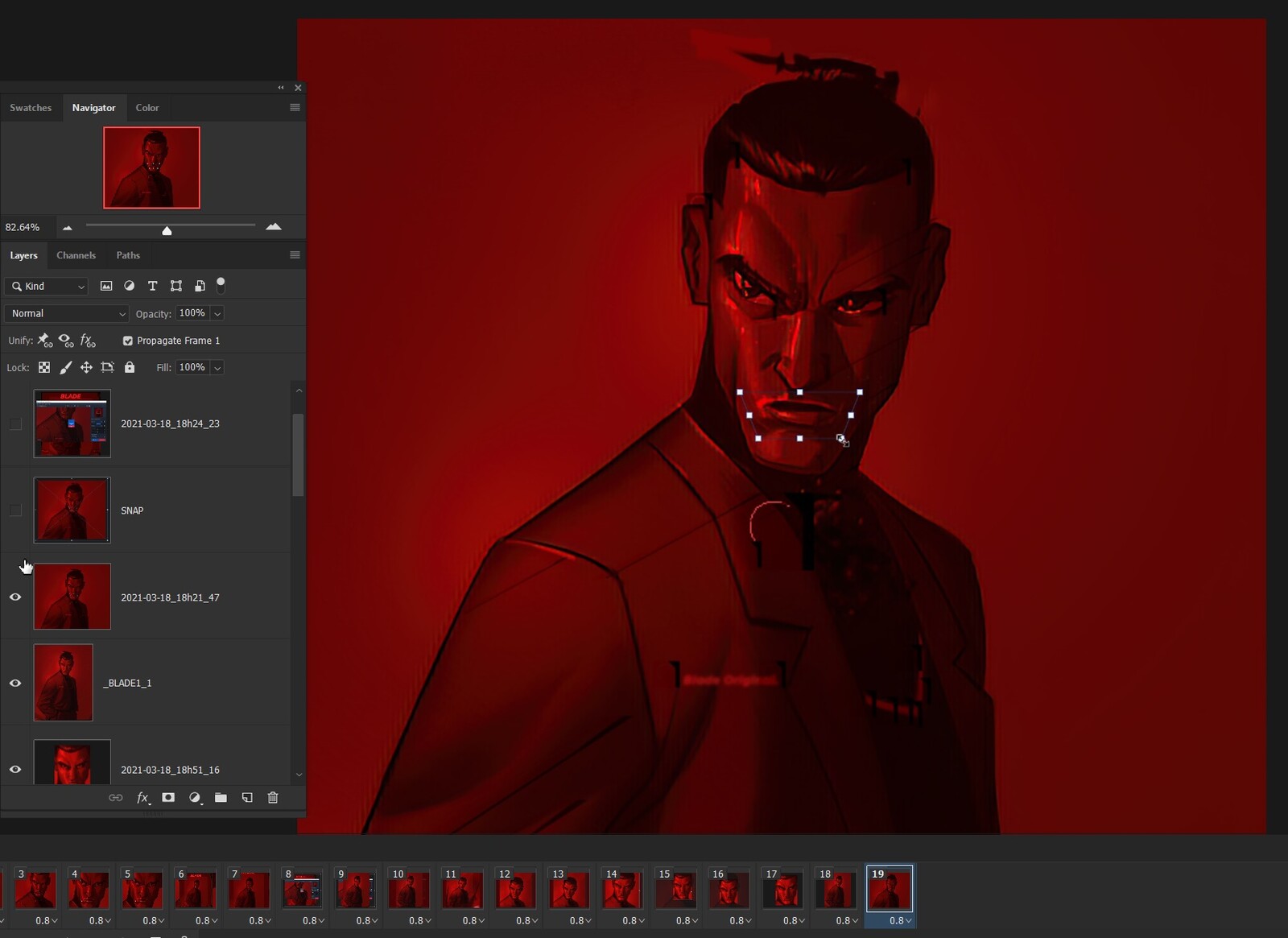Click Unify layer position icon
1288x938 pixels.
45,341
